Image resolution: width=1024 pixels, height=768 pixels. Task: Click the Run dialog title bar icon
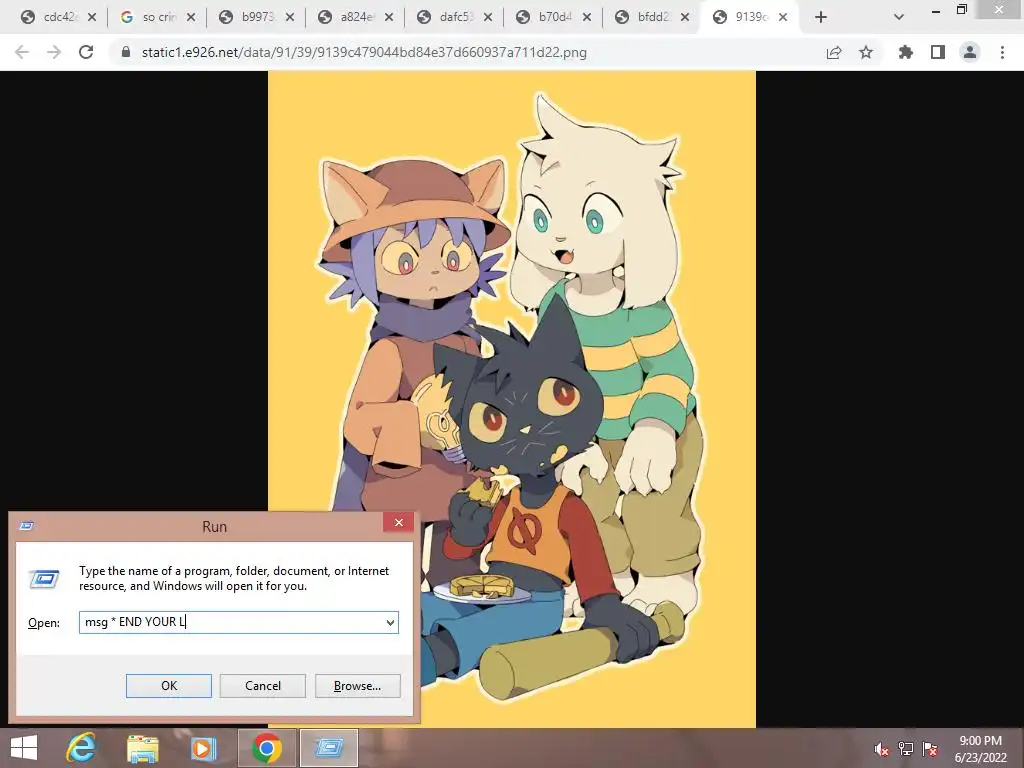(27, 526)
